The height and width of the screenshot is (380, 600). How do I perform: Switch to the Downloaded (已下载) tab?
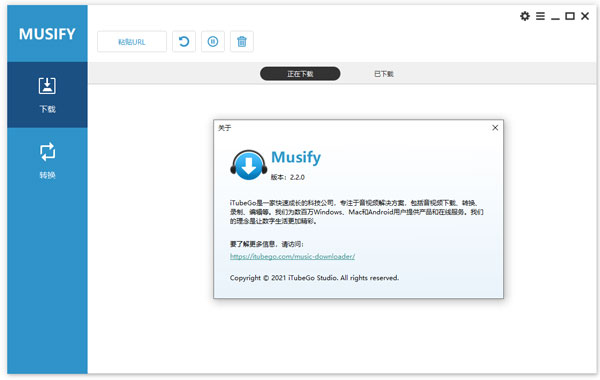(x=384, y=74)
